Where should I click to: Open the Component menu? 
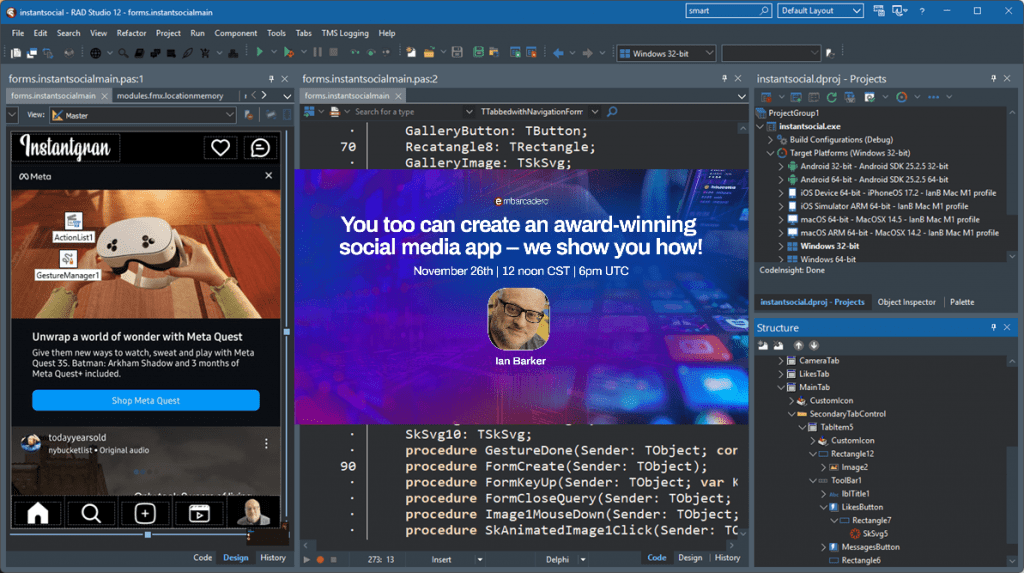coord(235,33)
